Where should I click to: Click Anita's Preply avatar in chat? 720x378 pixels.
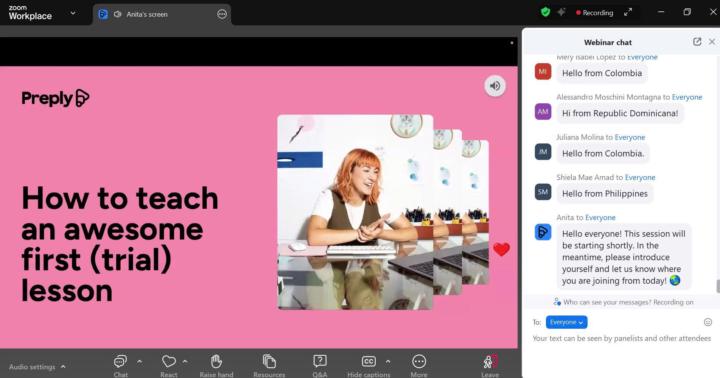(543, 232)
